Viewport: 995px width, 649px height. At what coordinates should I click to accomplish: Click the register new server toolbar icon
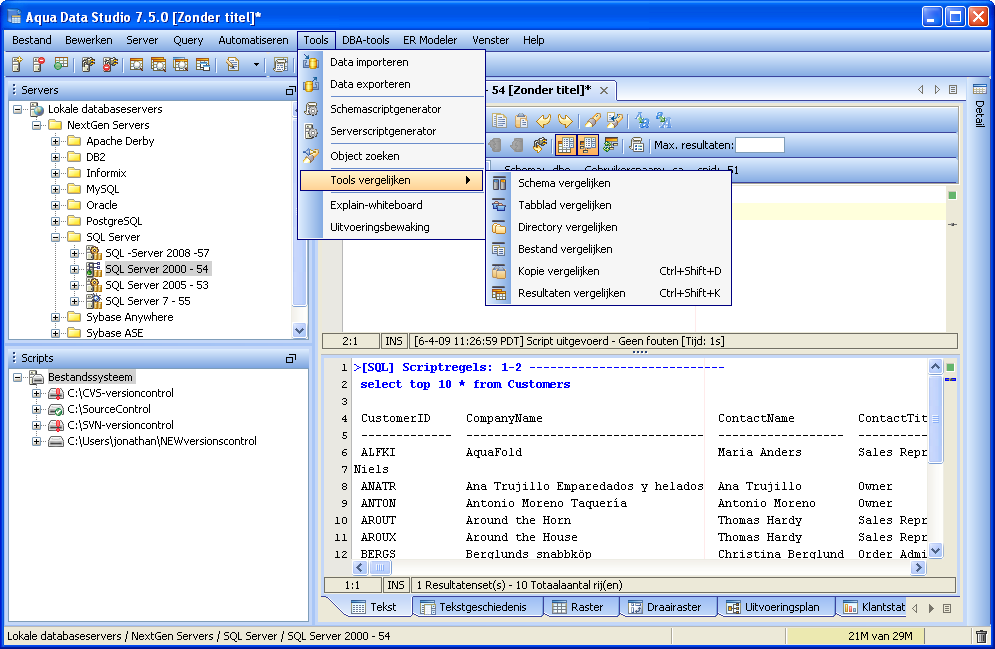click(18, 64)
